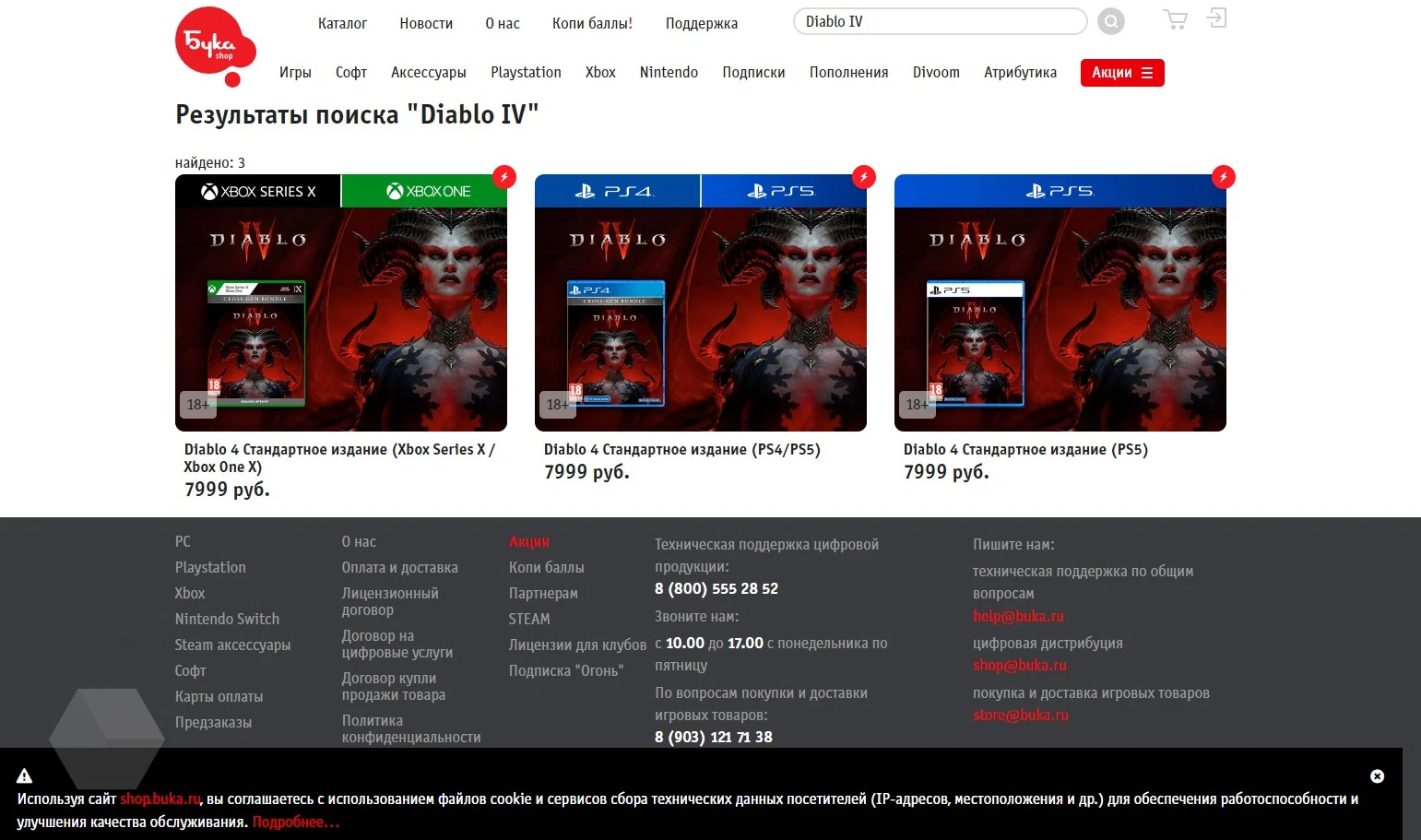Select the Игры category

pyautogui.click(x=295, y=73)
